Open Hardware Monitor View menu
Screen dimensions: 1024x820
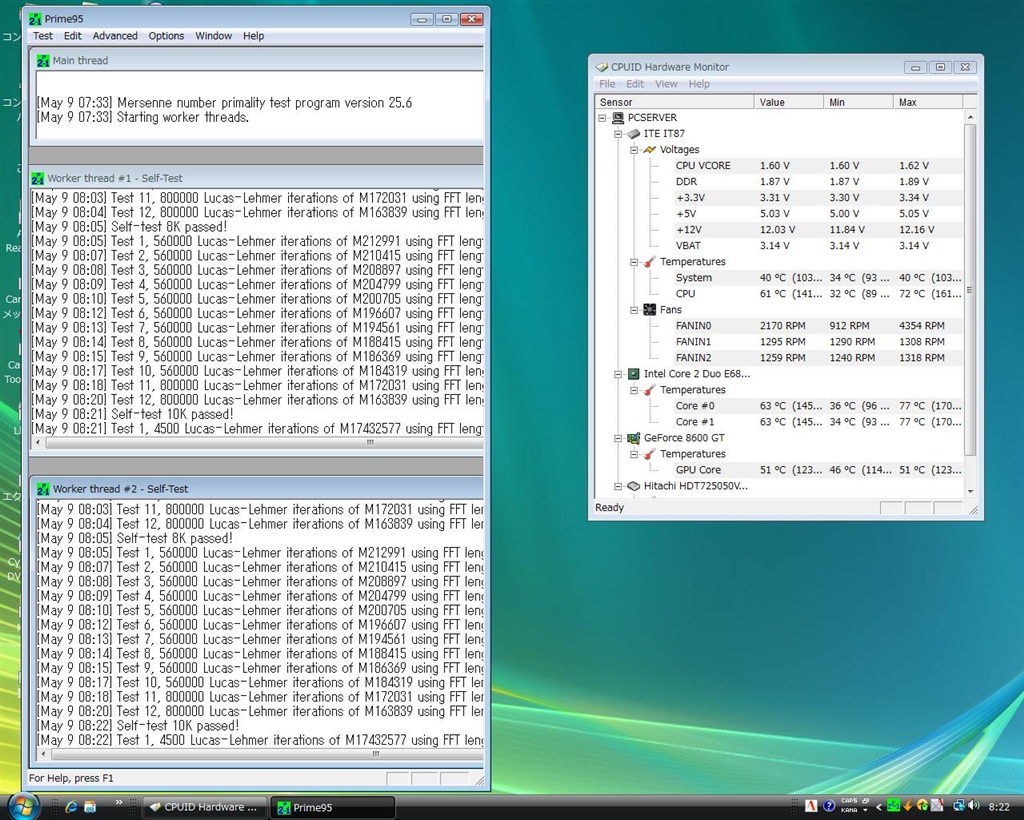point(666,84)
